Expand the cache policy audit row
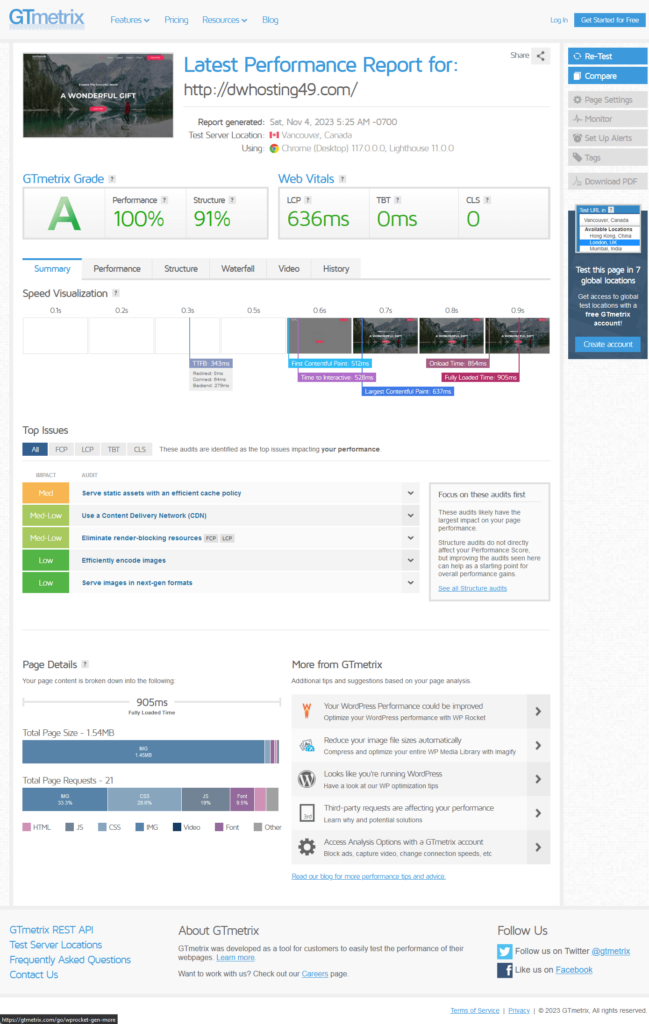The height and width of the screenshot is (1024, 649). coord(411,493)
